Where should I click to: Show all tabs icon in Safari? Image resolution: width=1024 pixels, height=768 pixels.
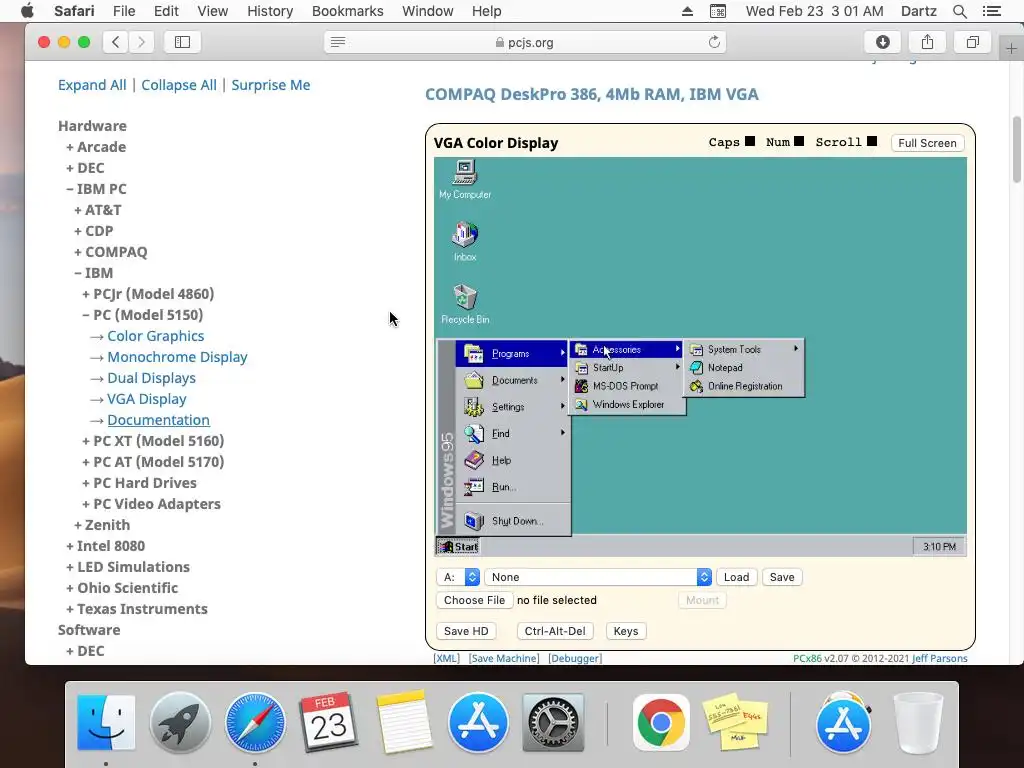(972, 42)
